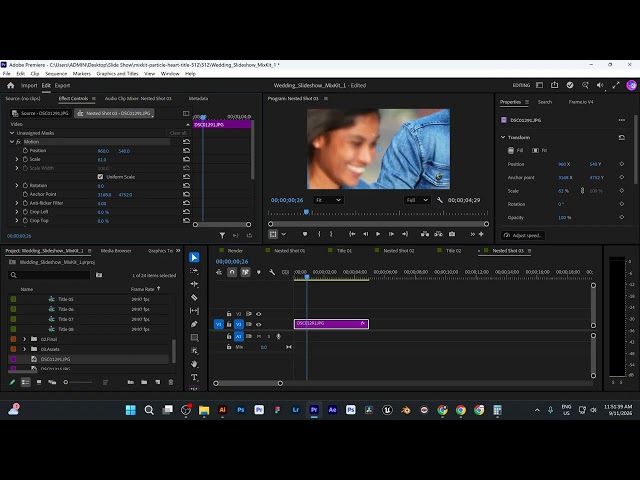Click the Clear all masks button
640x480 pixels.
[x=178, y=133]
